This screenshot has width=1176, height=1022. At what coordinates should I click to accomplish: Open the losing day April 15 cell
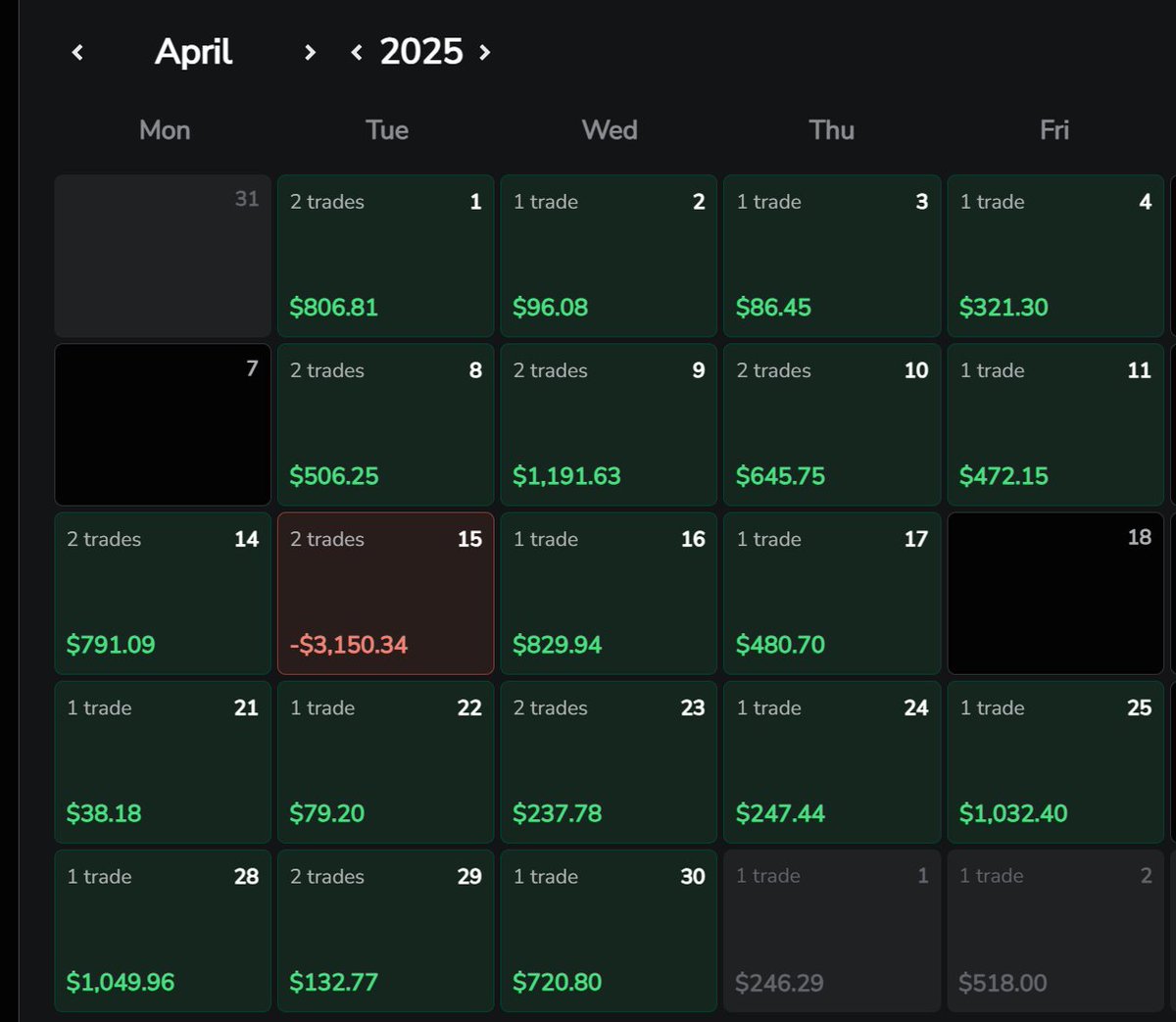point(386,593)
